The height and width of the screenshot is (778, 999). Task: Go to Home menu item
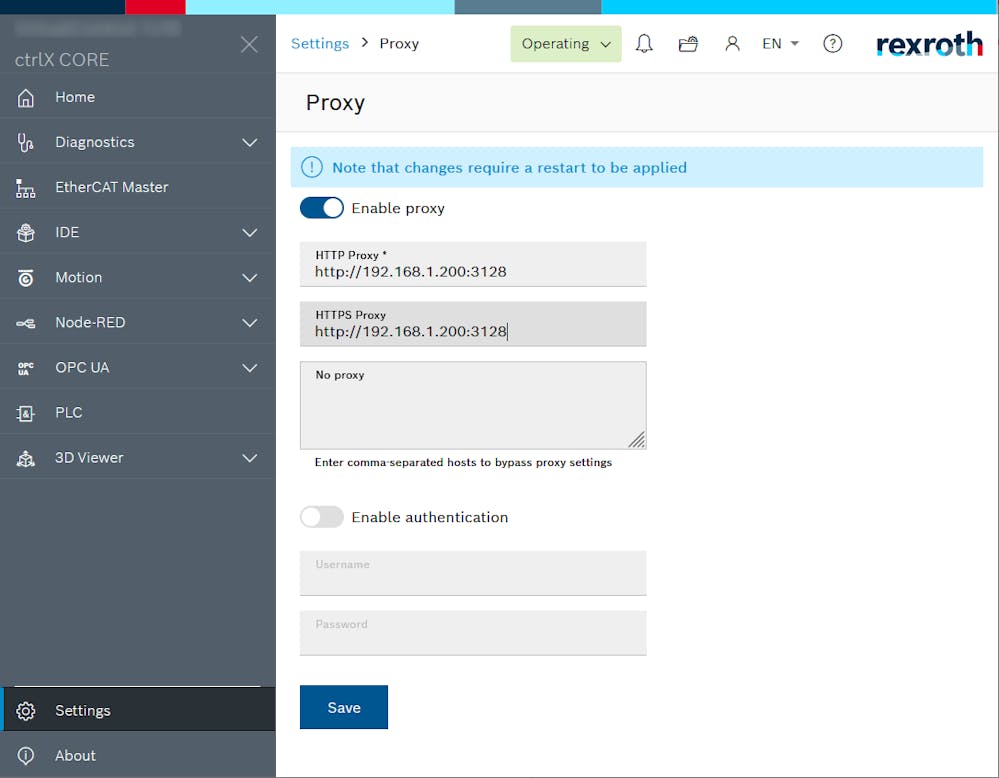(138, 97)
